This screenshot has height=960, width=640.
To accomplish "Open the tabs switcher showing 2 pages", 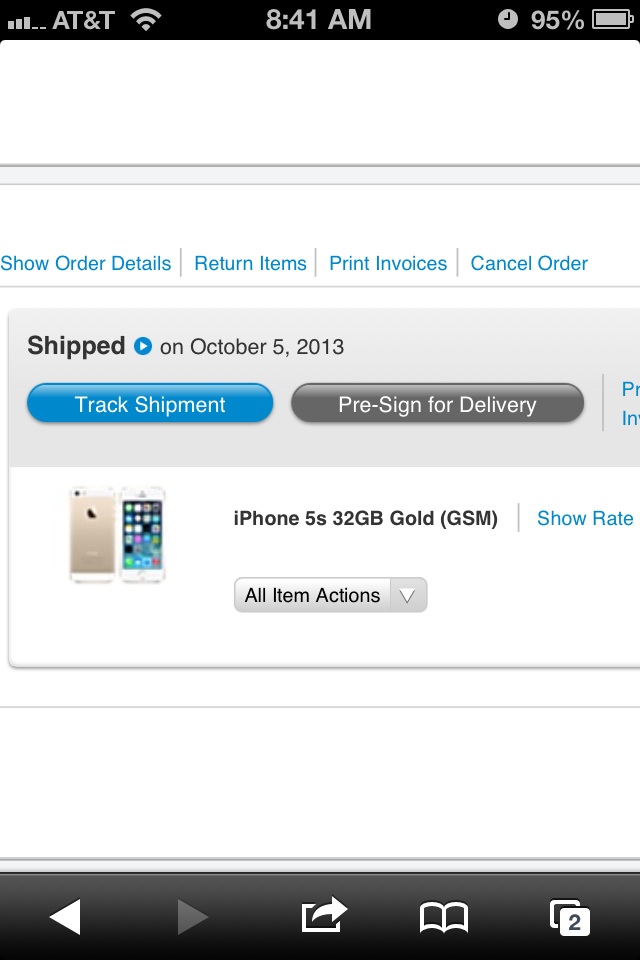I will coord(570,917).
